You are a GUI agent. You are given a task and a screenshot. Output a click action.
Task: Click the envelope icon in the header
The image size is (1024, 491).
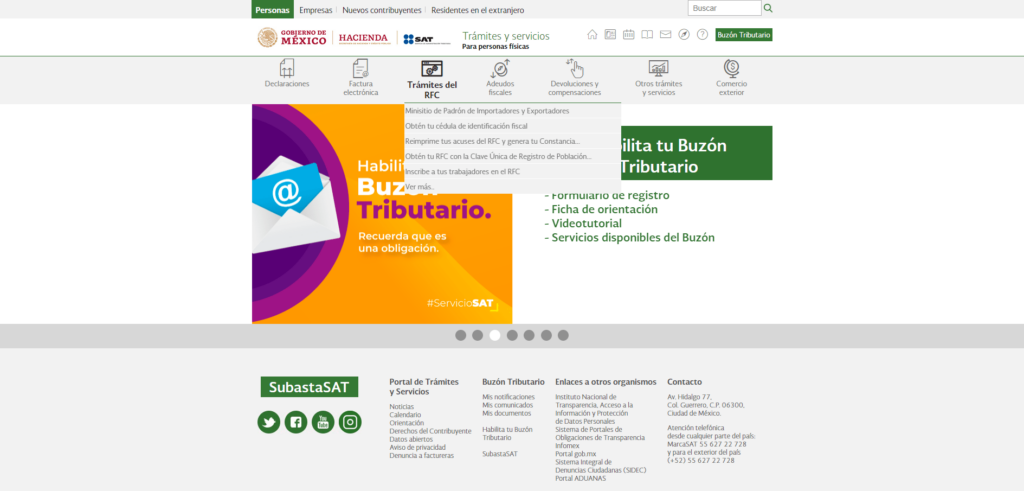665,35
